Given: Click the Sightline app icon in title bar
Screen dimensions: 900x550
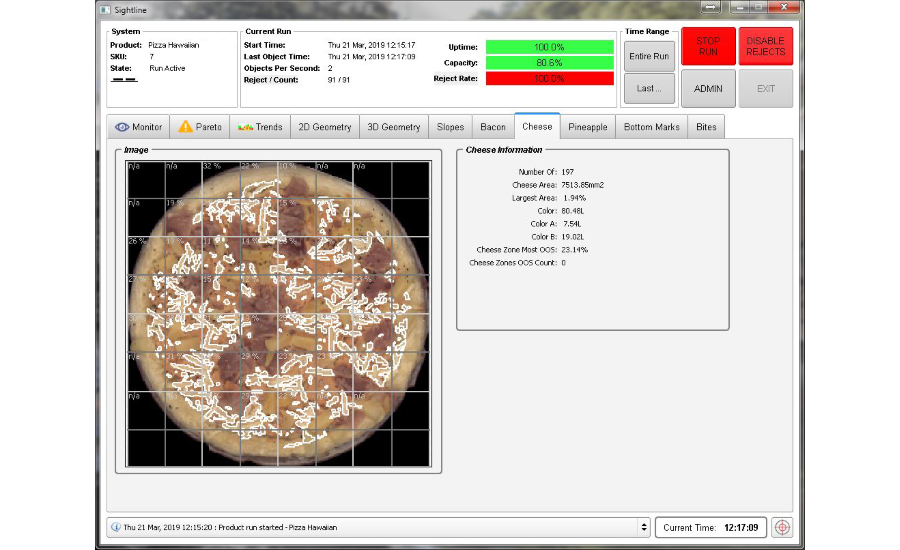Looking at the screenshot, I should 107,9.
